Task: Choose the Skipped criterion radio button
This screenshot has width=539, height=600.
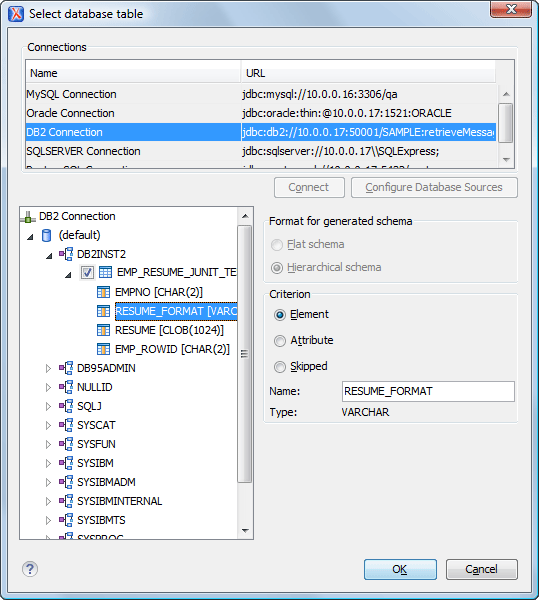Action: point(280,367)
